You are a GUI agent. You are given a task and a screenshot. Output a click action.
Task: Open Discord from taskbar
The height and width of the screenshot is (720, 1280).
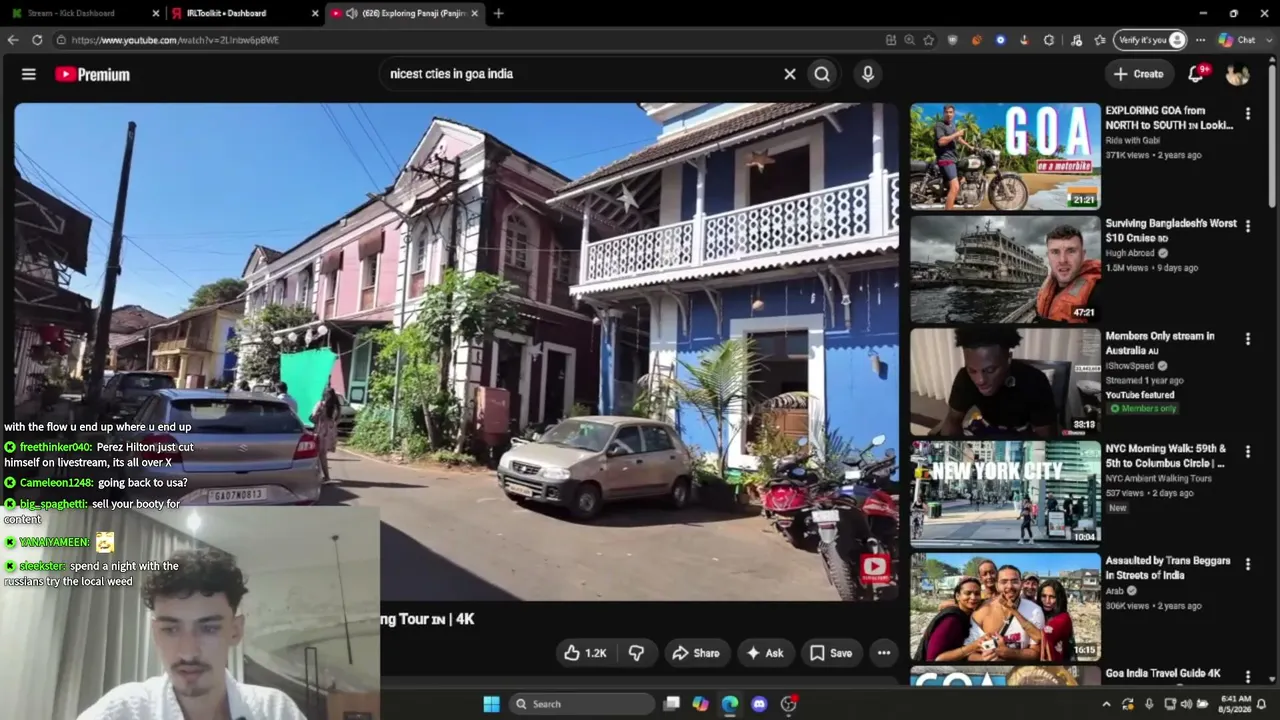(x=759, y=704)
